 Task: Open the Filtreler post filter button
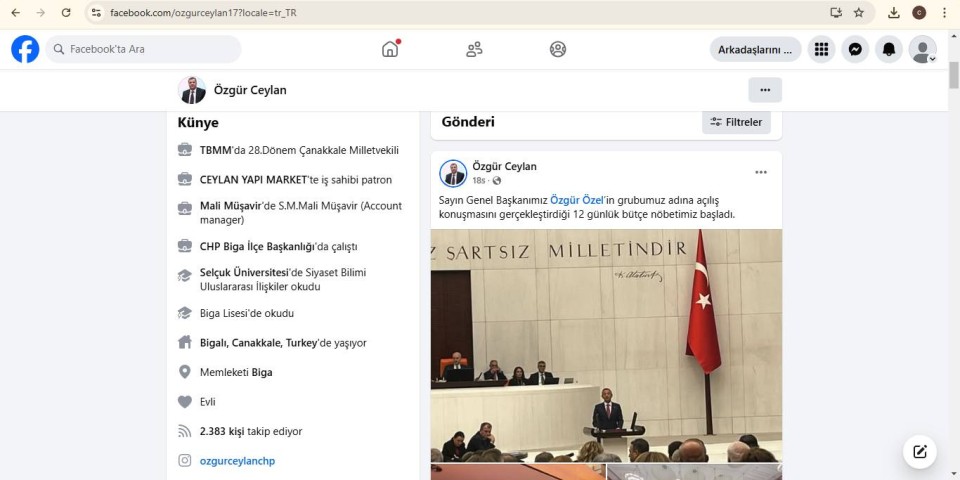pyautogui.click(x=736, y=122)
